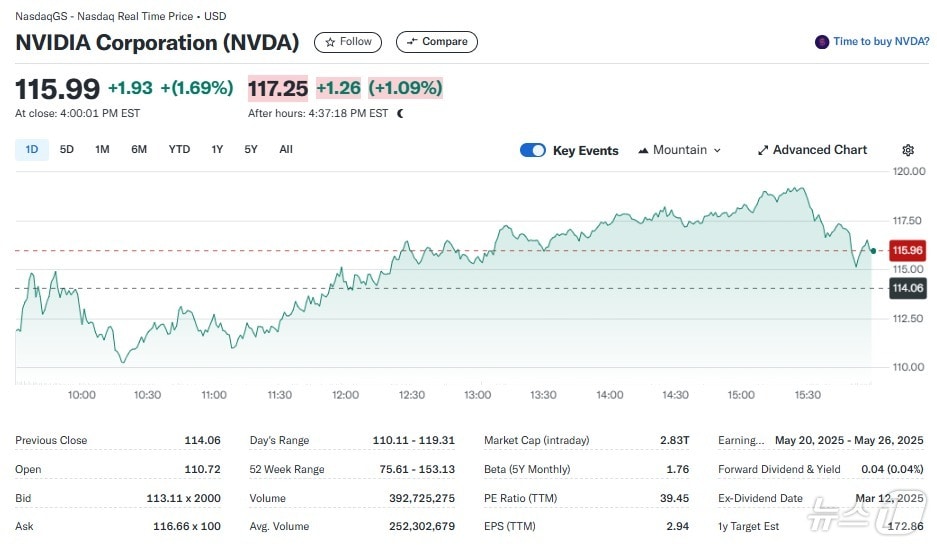
Task: Click the star icon on Follow button
Action: point(330,42)
